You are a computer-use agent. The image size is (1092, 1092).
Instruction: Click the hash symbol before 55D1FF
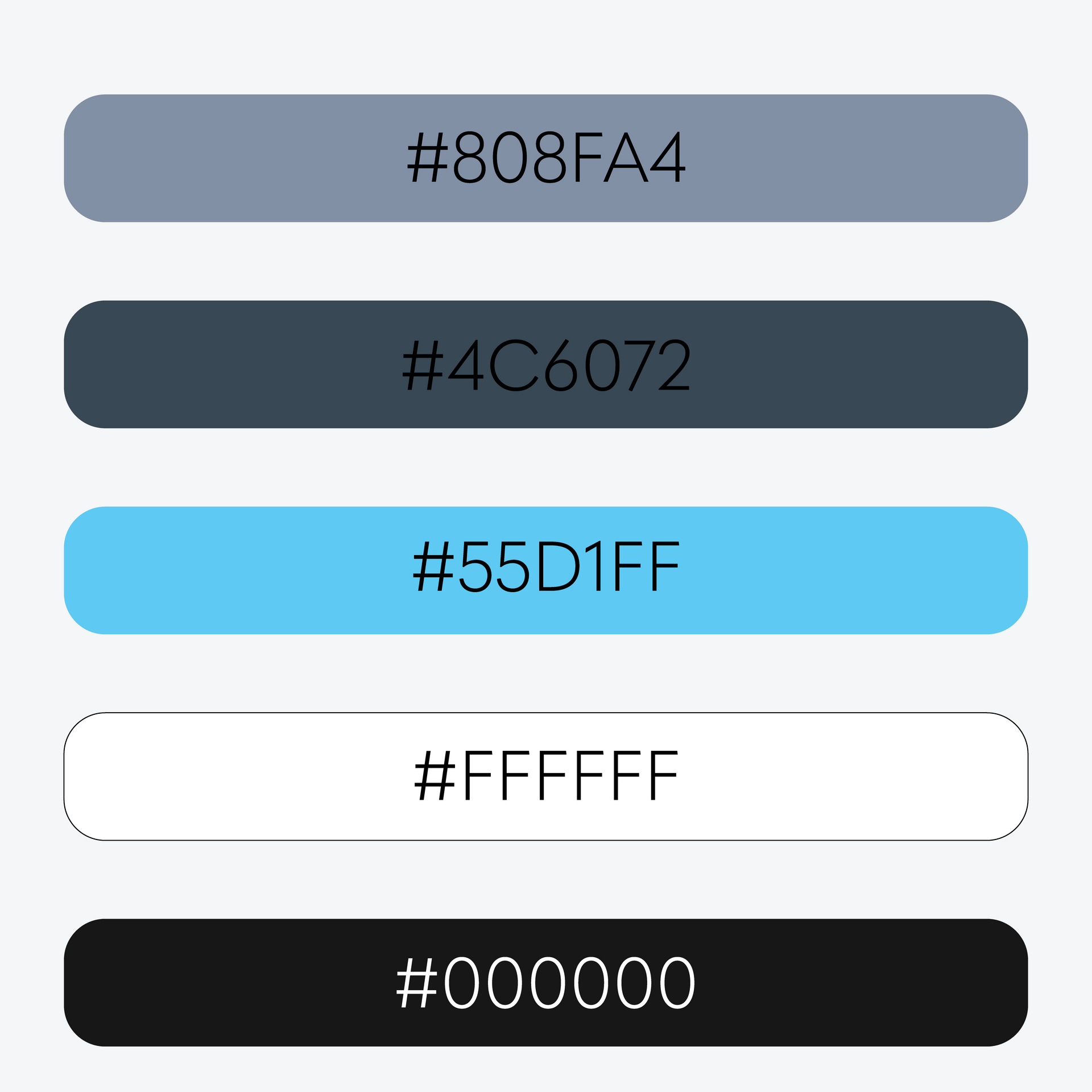433,566
